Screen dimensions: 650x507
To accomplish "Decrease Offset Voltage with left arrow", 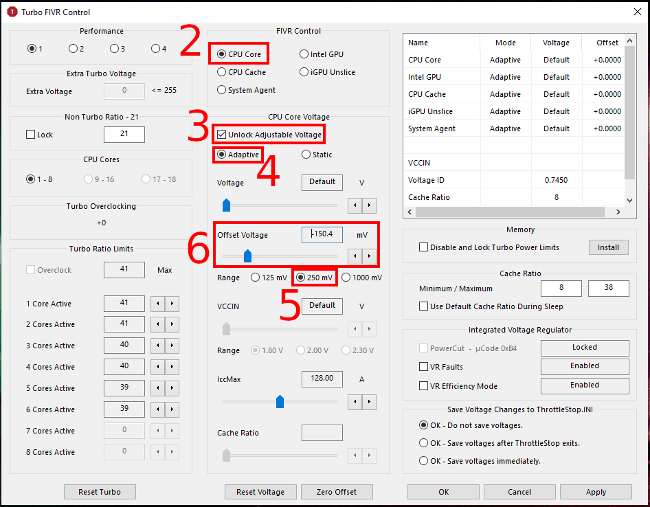I will point(355,256).
